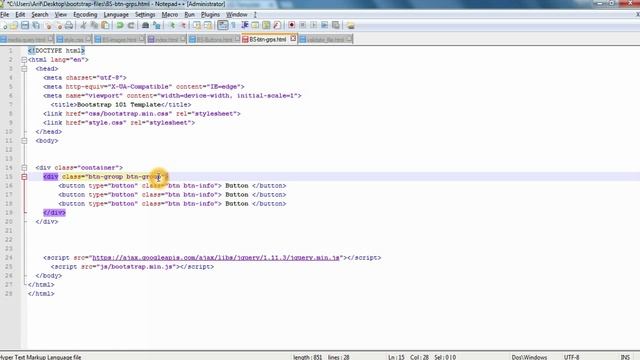Click the INS insert mode indicator
This screenshot has width=640, height=360.
point(625,357)
